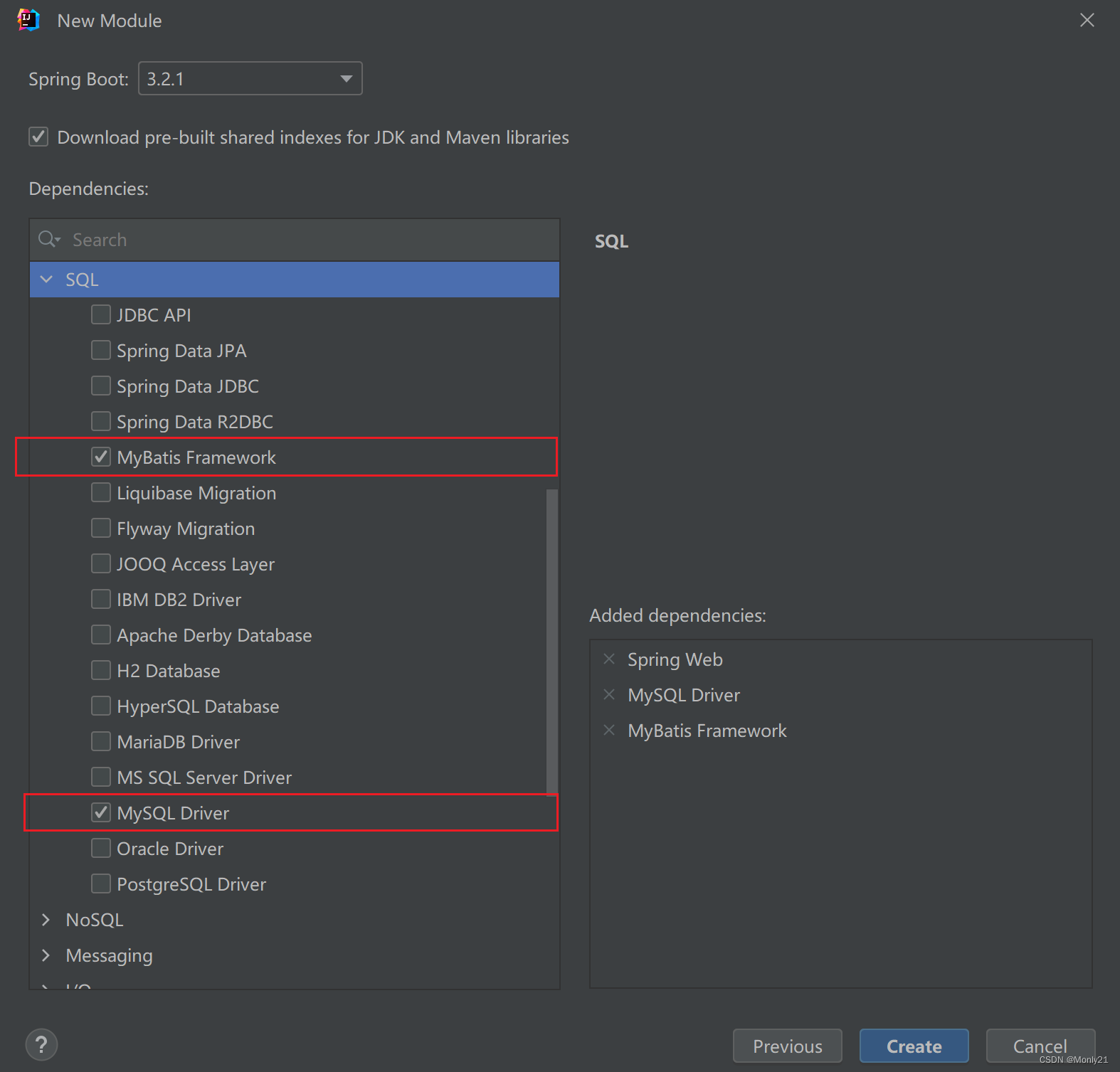This screenshot has width=1120, height=1072.
Task: Check JOOQ Access Layer checkbox
Action: tap(101, 563)
